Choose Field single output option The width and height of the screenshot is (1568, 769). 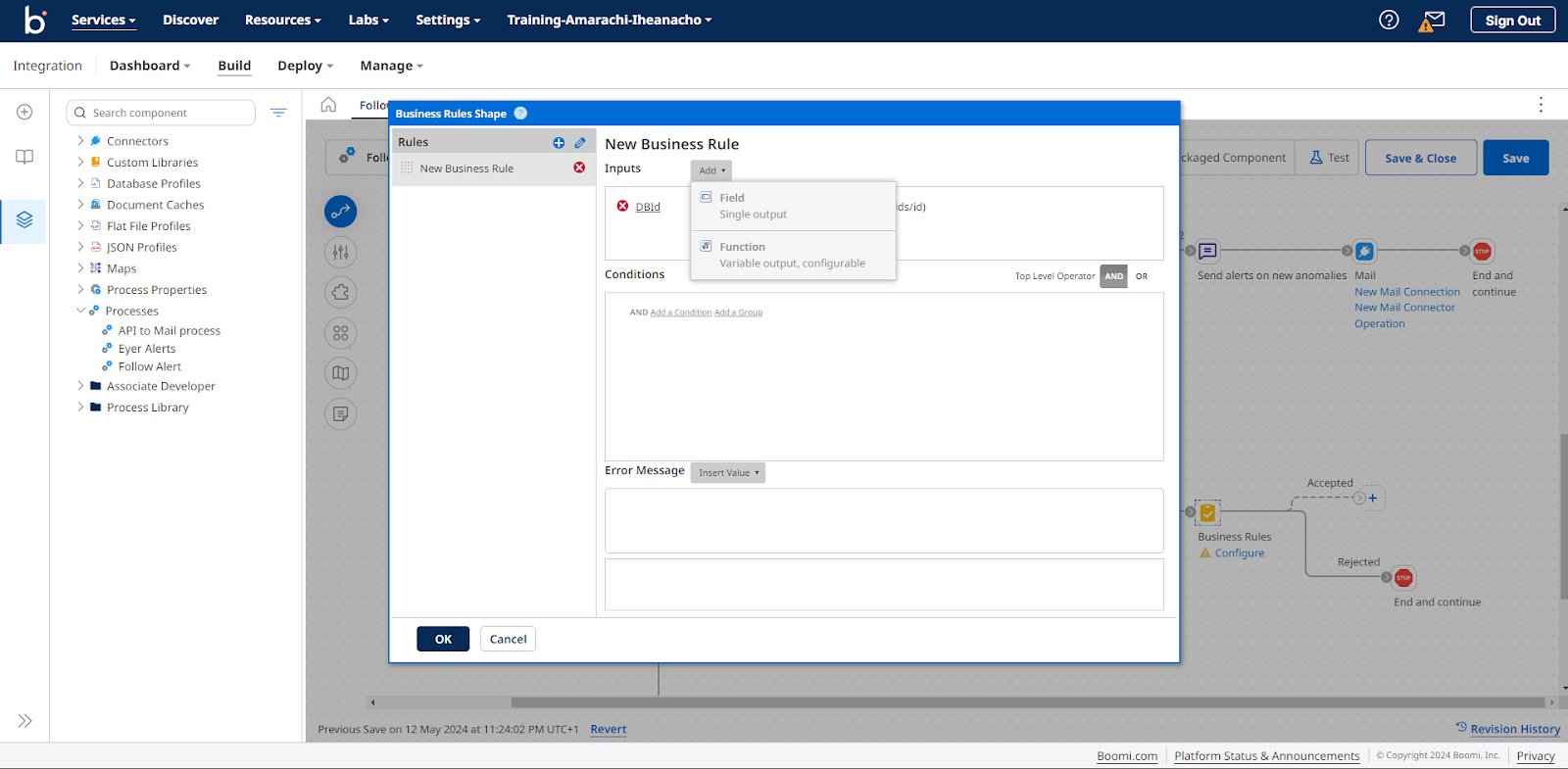[x=793, y=206]
